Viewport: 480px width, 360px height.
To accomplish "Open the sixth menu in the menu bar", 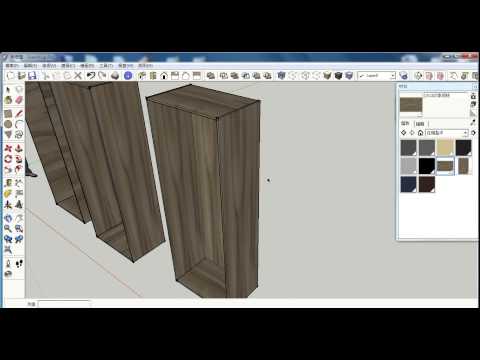I will click(x=106, y=66).
